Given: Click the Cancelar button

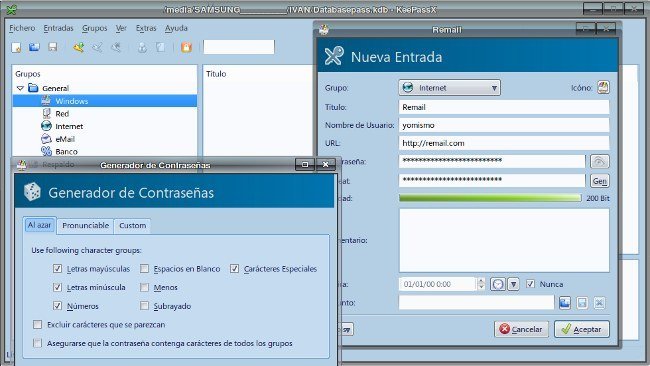Looking at the screenshot, I should point(521,329).
